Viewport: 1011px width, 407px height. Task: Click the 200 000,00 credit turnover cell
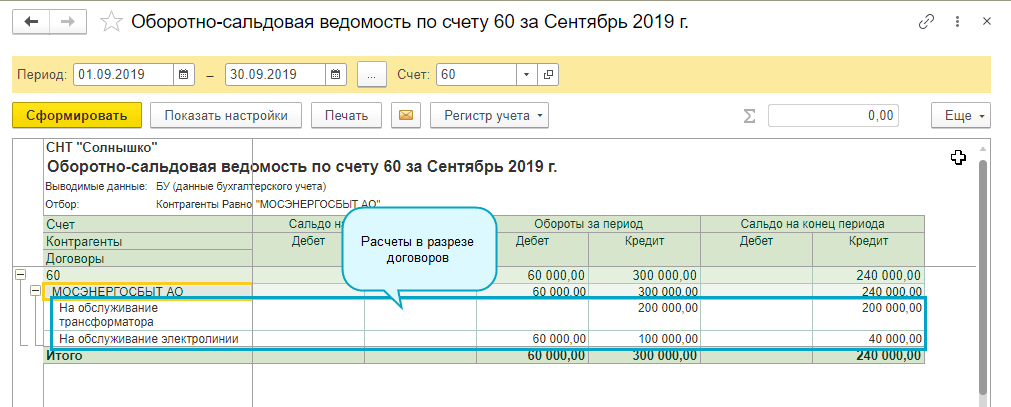[644, 314]
